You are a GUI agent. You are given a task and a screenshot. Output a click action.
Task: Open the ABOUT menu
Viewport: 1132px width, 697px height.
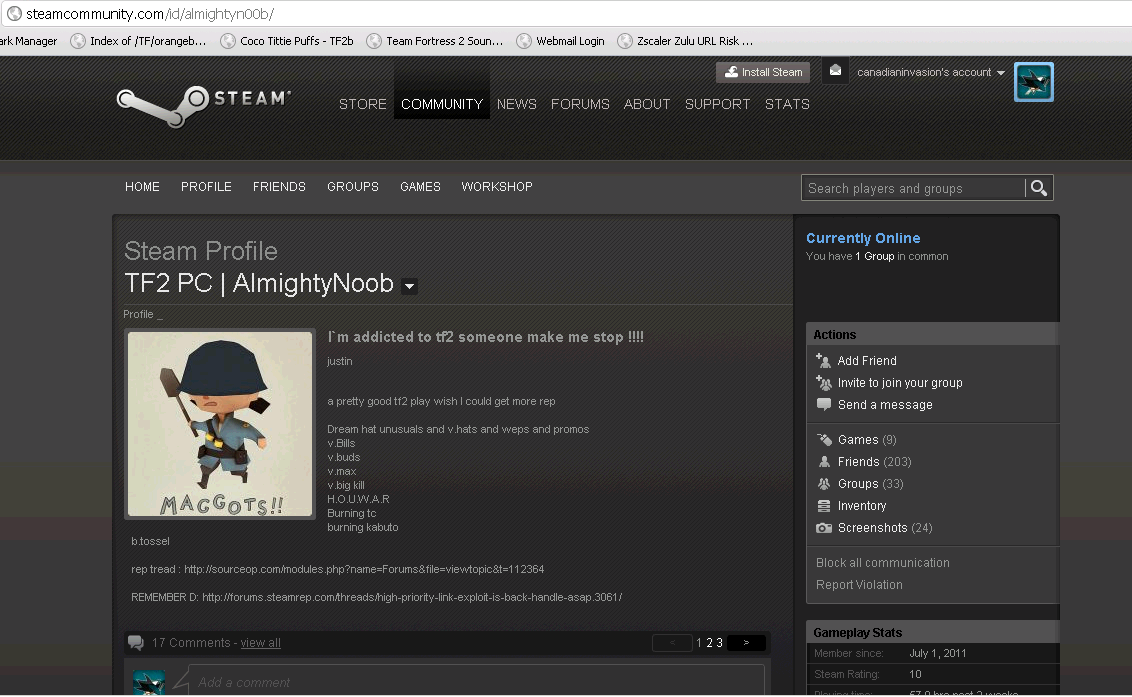(647, 104)
